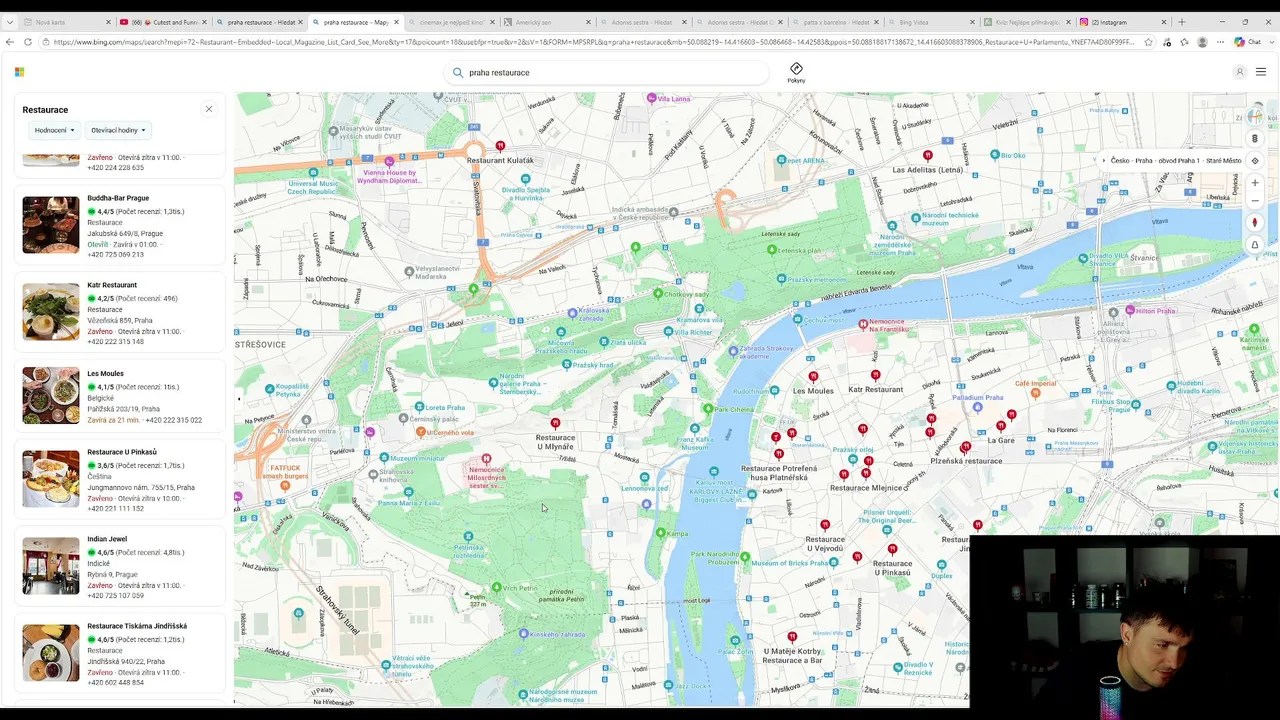Click the Les Moules thumbnail photo
The width and height of the screenshot is (1280, 720).
[51, 395]
